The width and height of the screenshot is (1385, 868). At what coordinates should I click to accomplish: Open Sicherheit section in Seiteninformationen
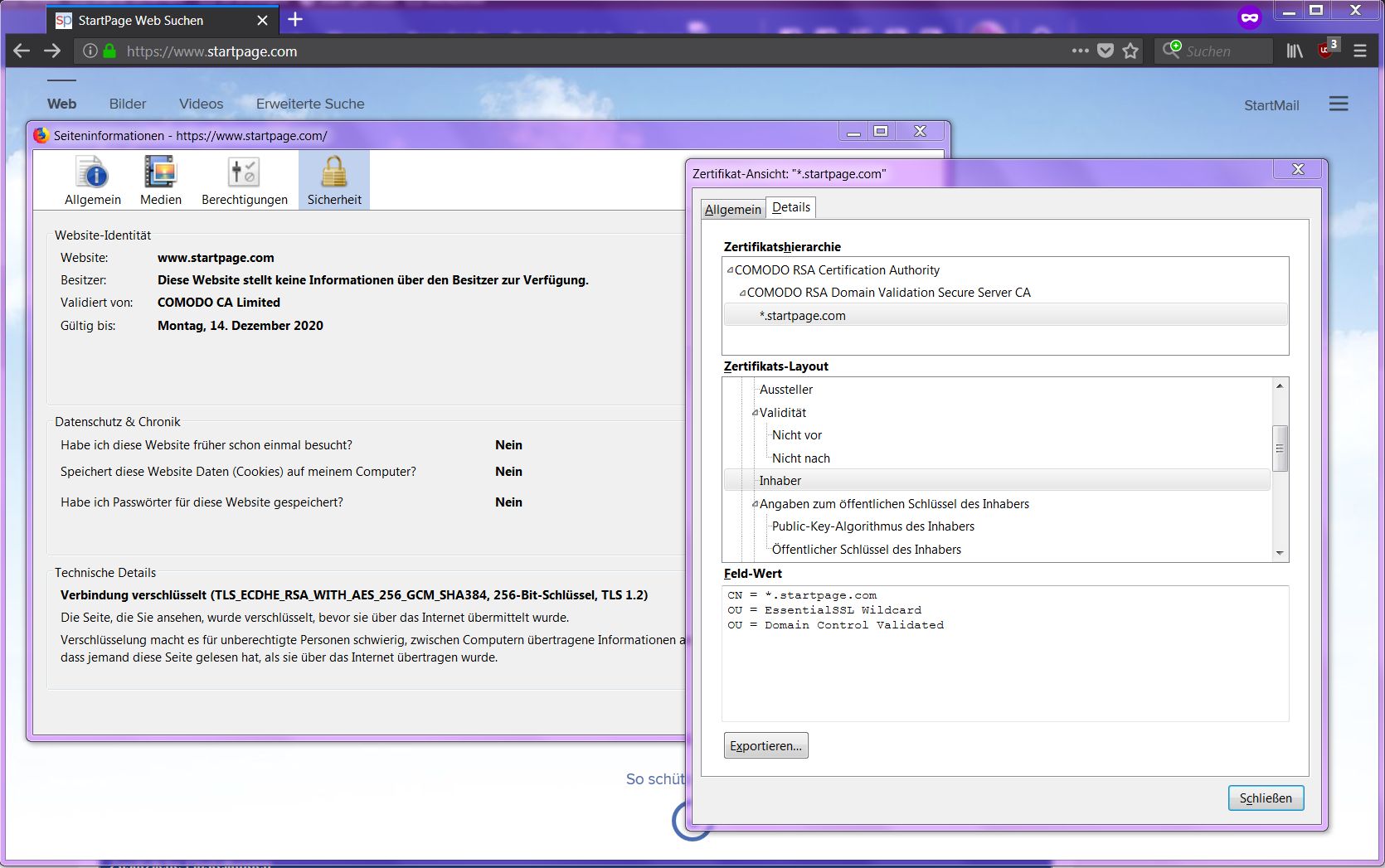pyautogui.click(x=334, y=180)
